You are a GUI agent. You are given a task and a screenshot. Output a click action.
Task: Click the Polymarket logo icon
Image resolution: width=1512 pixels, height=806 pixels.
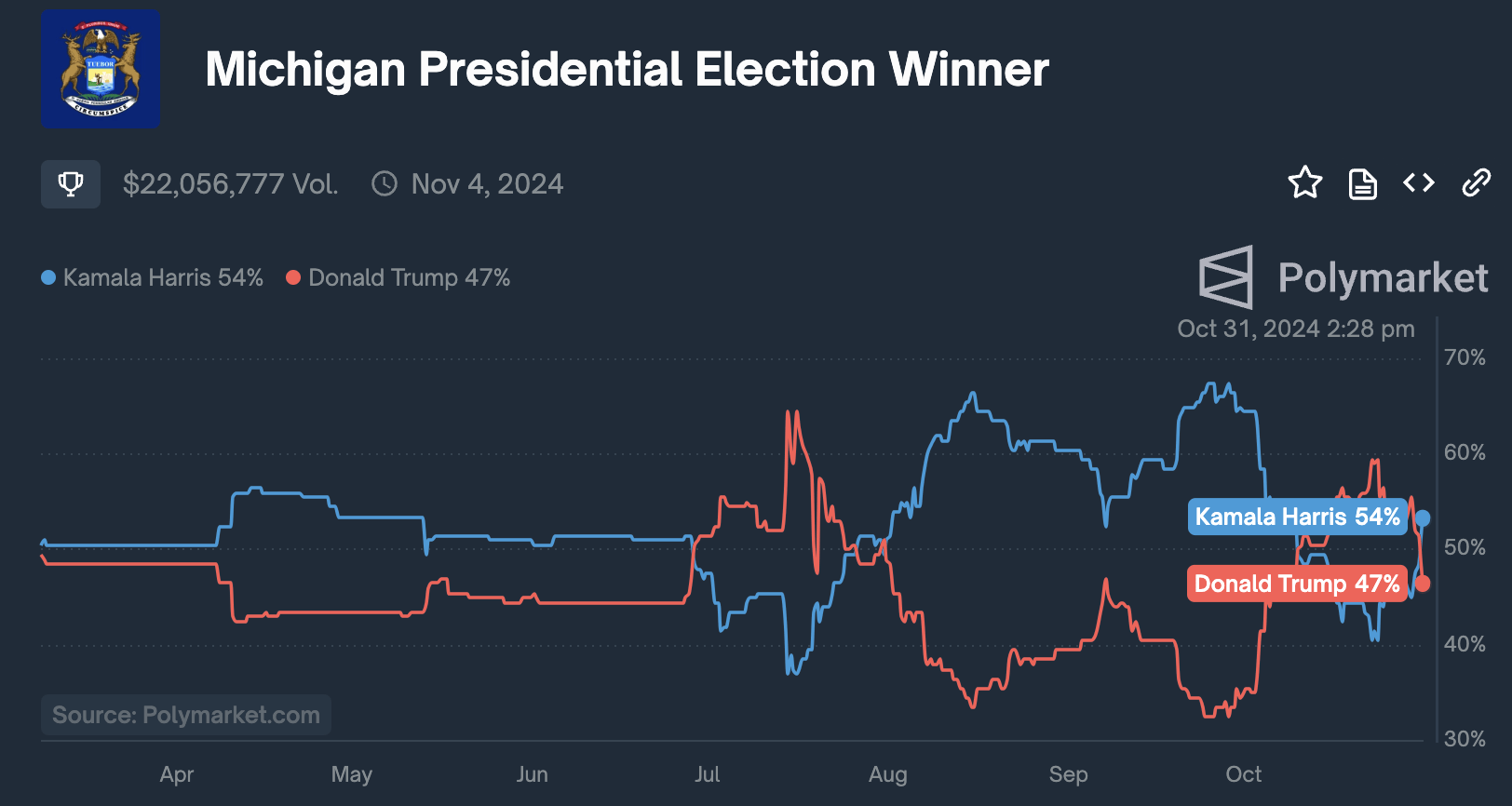1226,277
